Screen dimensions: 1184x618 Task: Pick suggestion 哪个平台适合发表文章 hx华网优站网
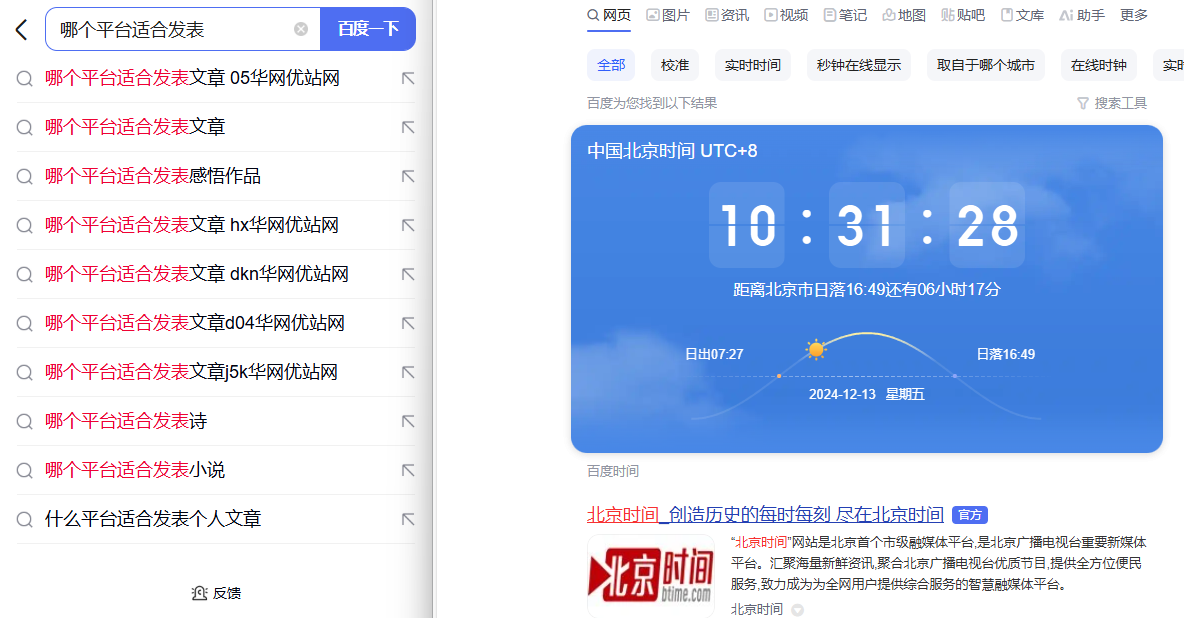(x=192, y=225)
